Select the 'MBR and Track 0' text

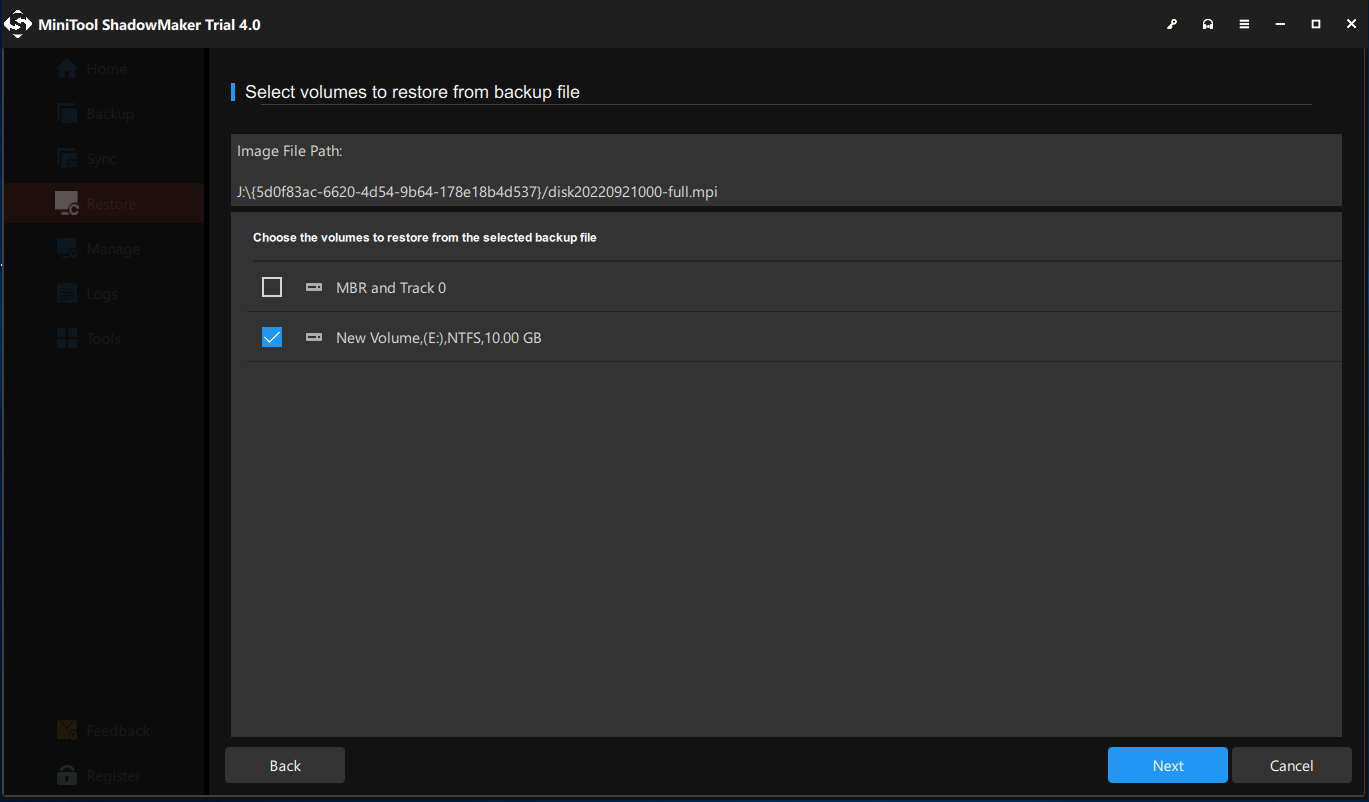[x=391, y=288]
